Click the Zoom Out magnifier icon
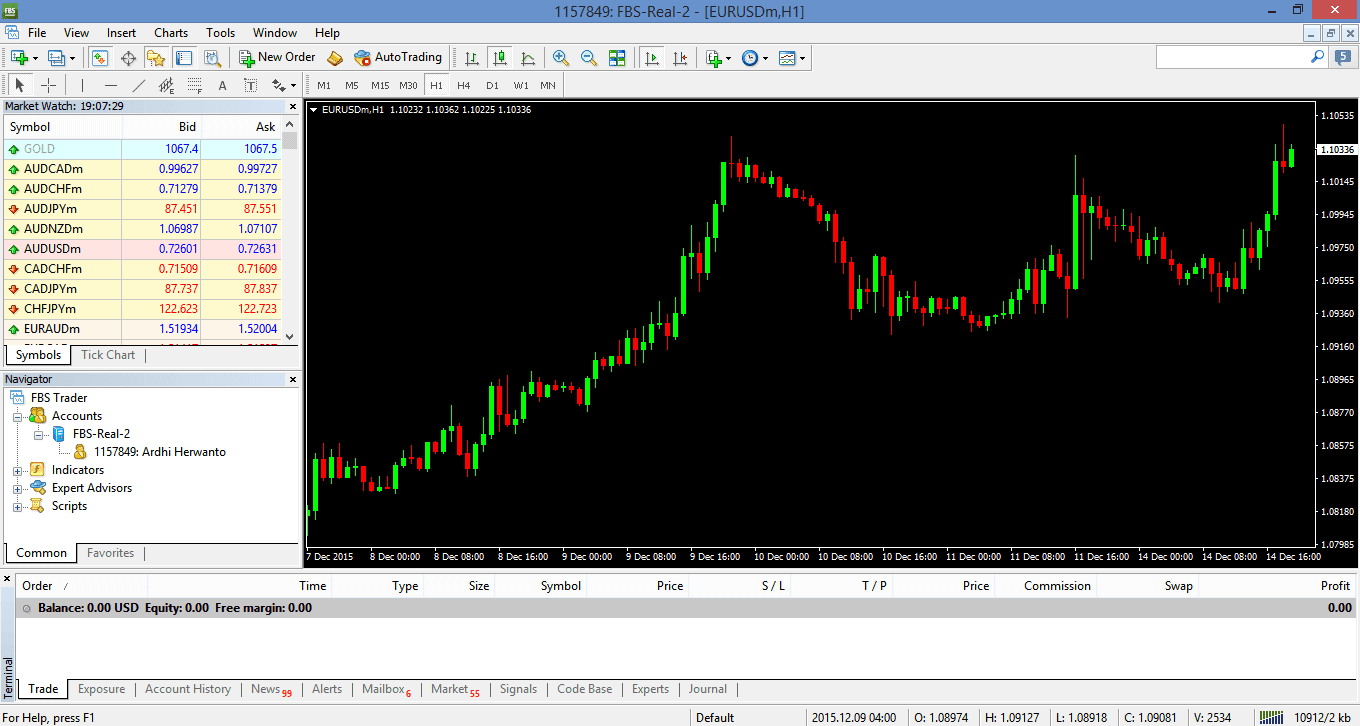Screen dimensions: 1360x726 coord(588,58)
